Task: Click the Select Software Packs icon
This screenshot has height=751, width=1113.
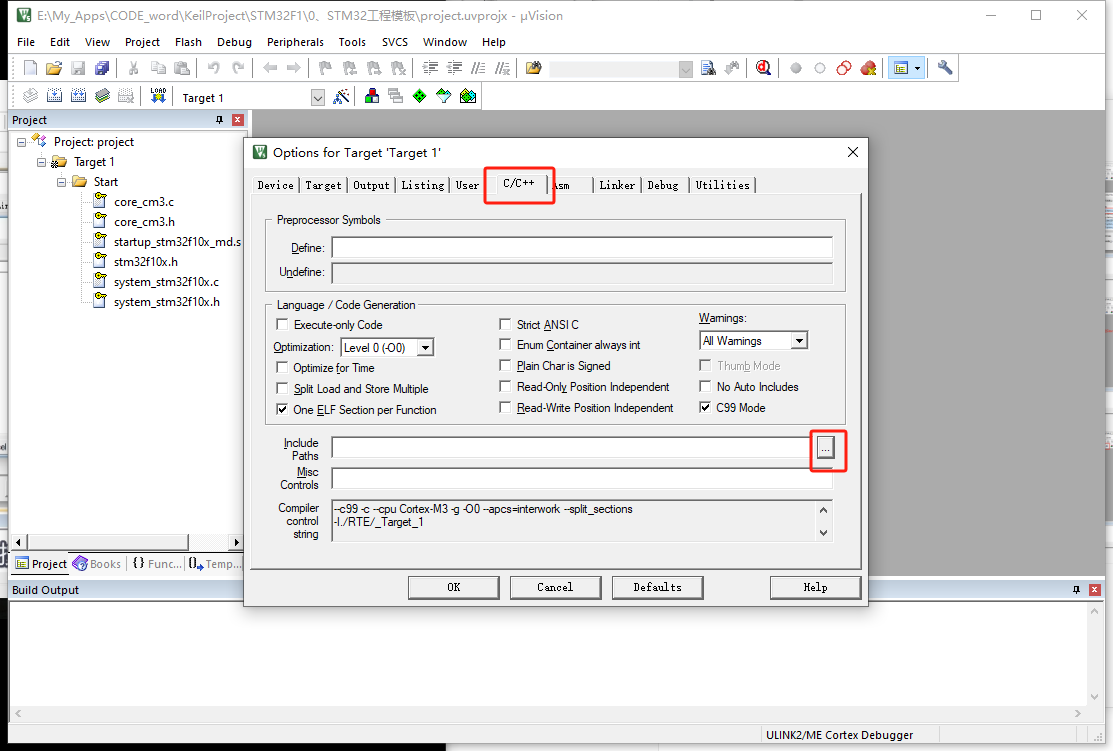Action: pos(444,96)
